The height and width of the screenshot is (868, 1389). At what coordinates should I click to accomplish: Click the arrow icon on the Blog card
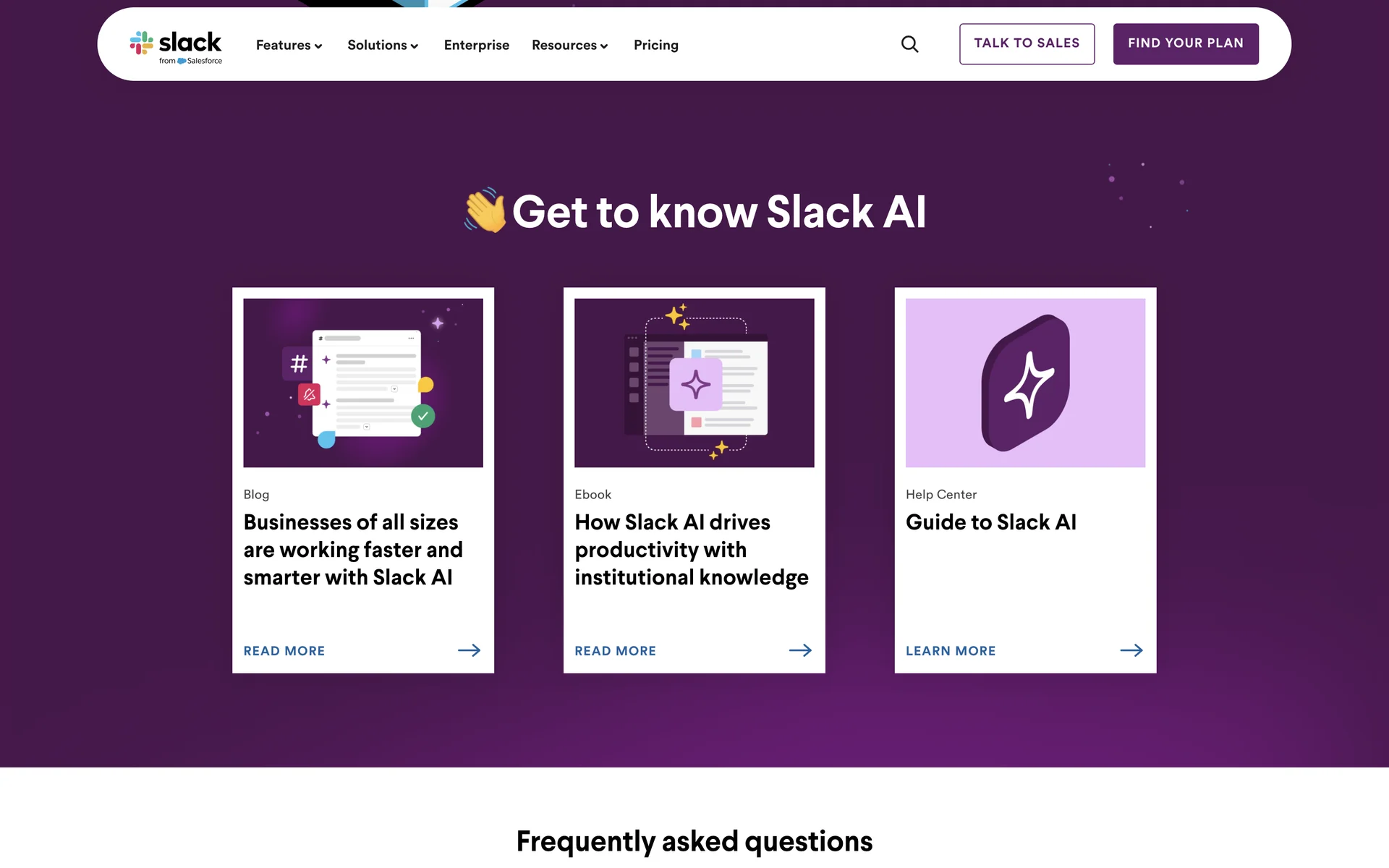469,650
